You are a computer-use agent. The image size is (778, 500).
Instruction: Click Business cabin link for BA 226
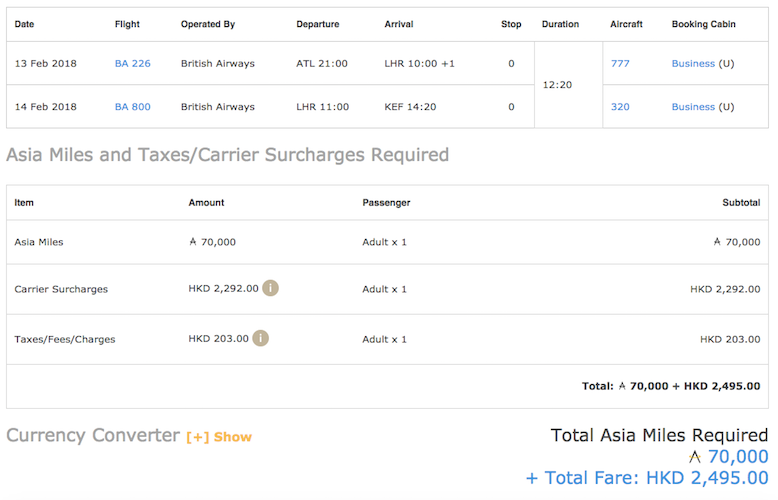pos(693,63)
